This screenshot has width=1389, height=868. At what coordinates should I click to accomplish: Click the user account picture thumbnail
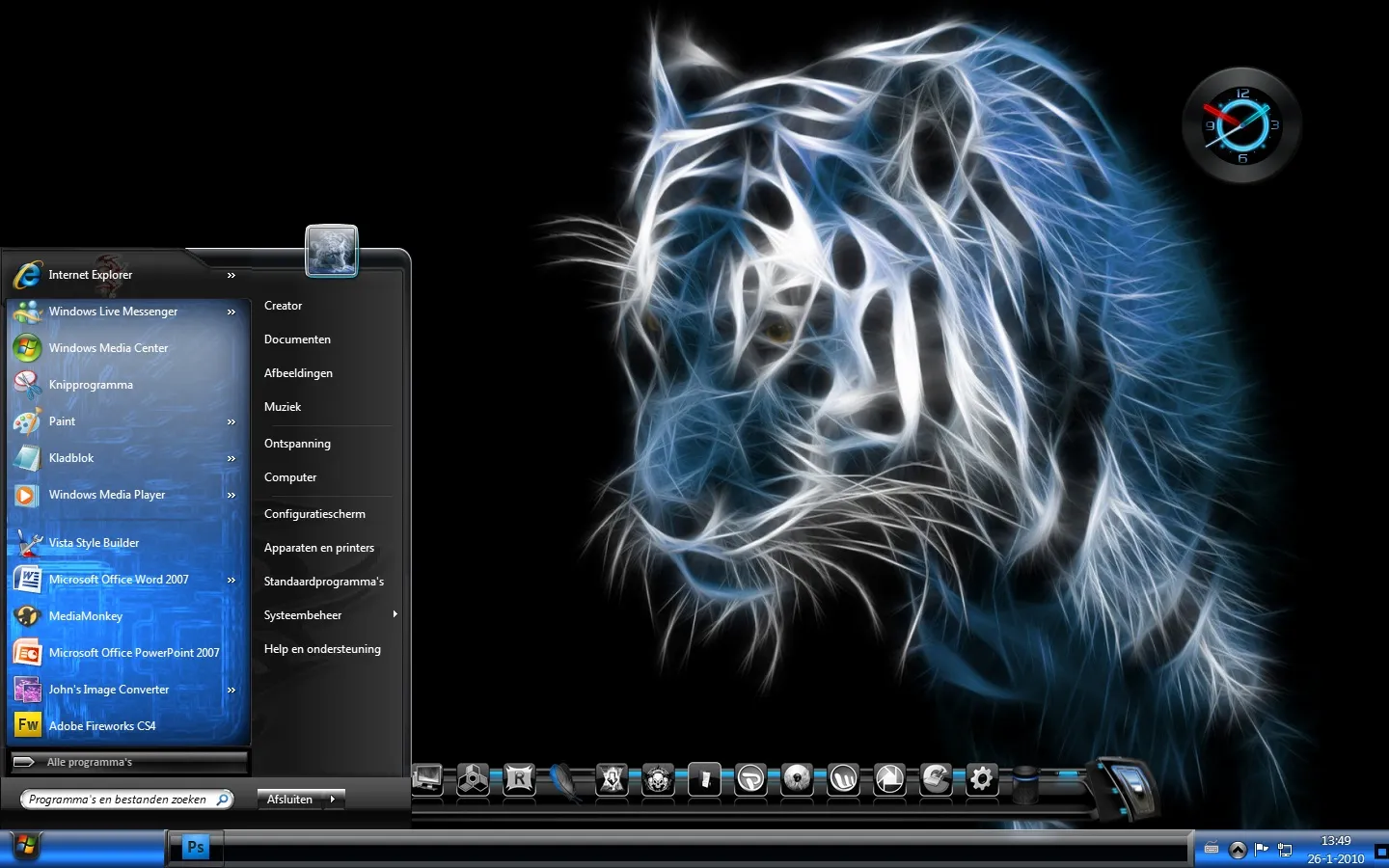pos(332,251)
